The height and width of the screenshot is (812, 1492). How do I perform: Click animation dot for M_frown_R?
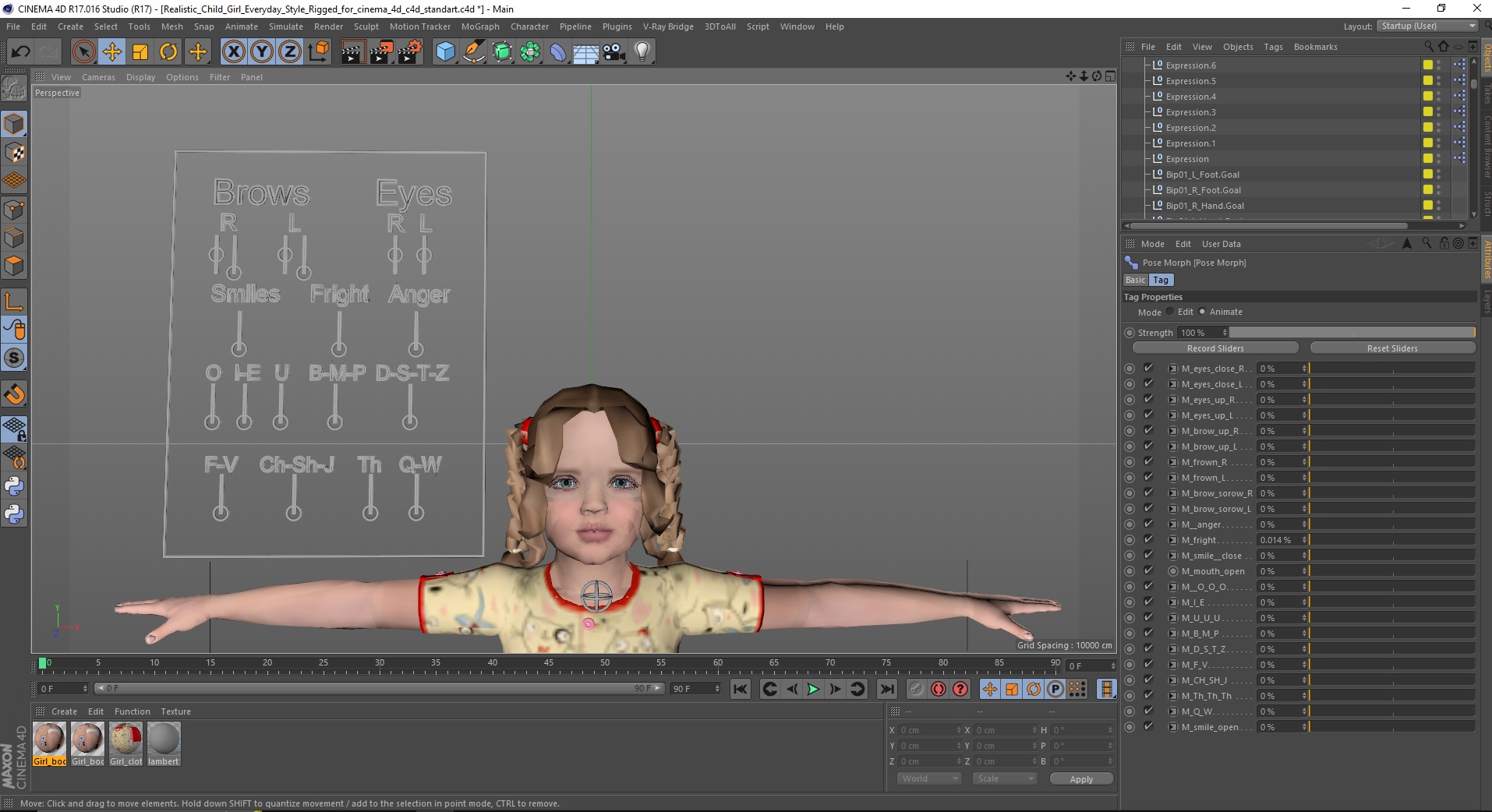pos(1130,462)
